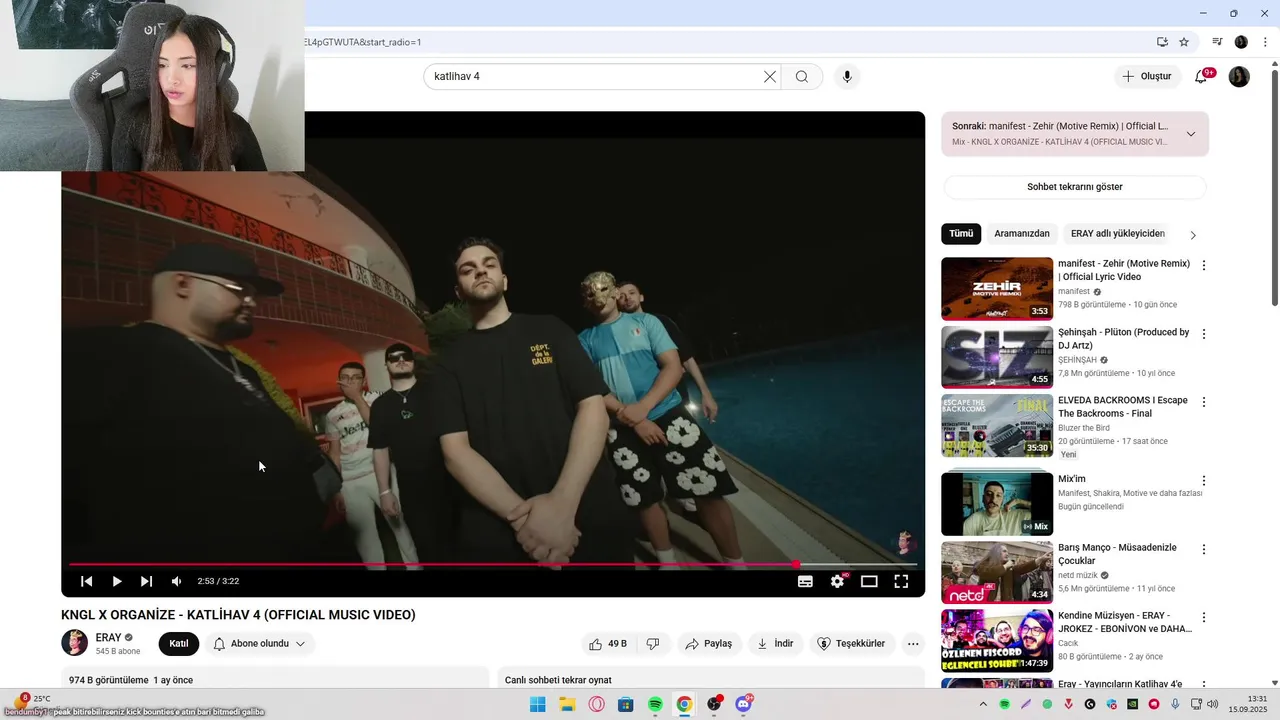The height and width of the screenshot is (720, 1280).
Task: Show chat replay via Sohbet tekrarını göster
Action: click(1075, 187)
